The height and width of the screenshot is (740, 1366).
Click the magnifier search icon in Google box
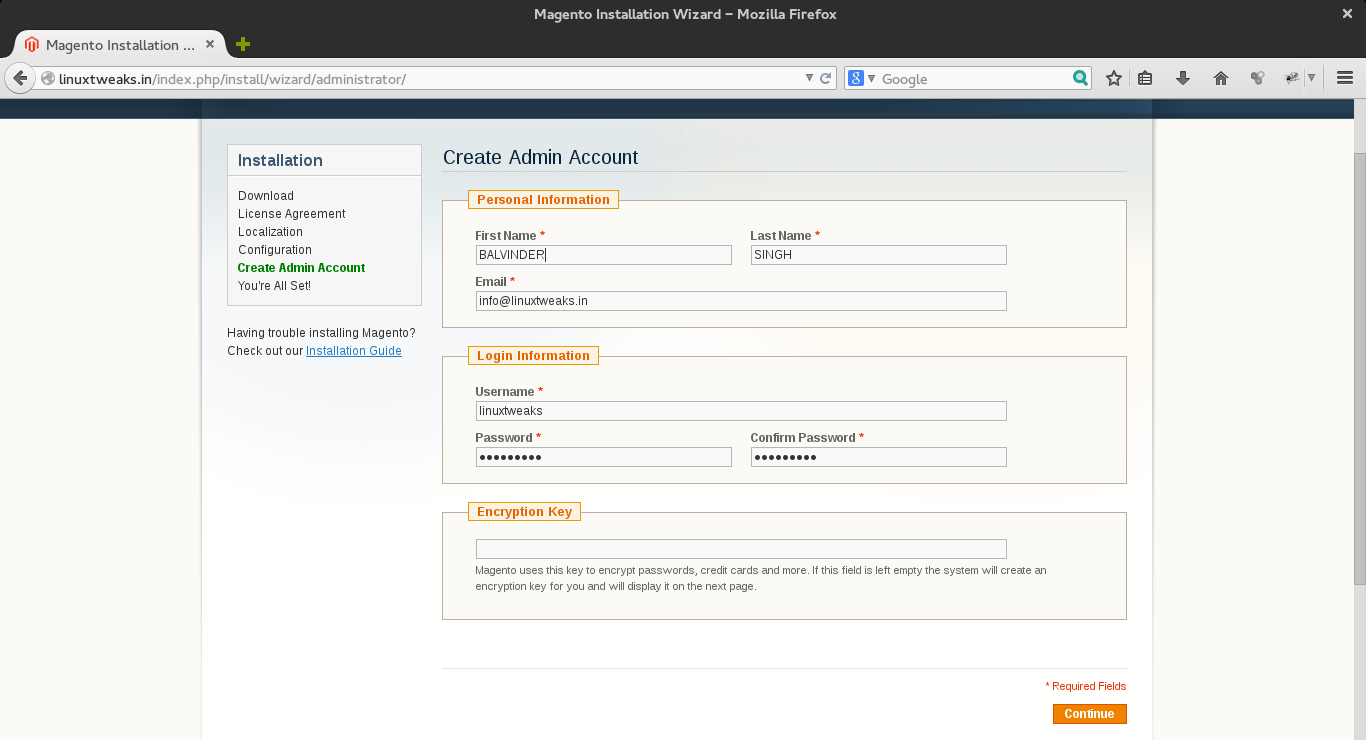[1080, 78]
